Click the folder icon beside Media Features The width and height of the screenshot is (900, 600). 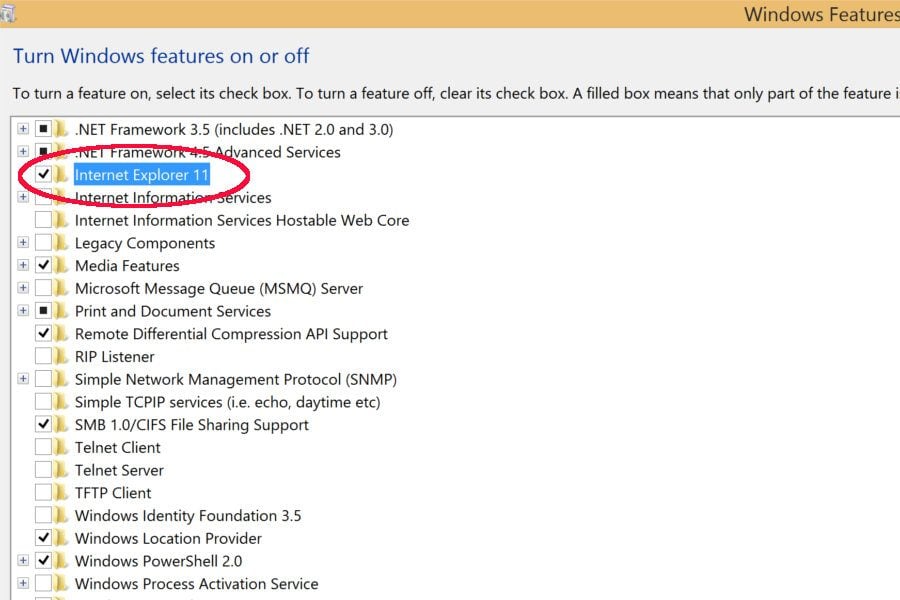point(61,265)
